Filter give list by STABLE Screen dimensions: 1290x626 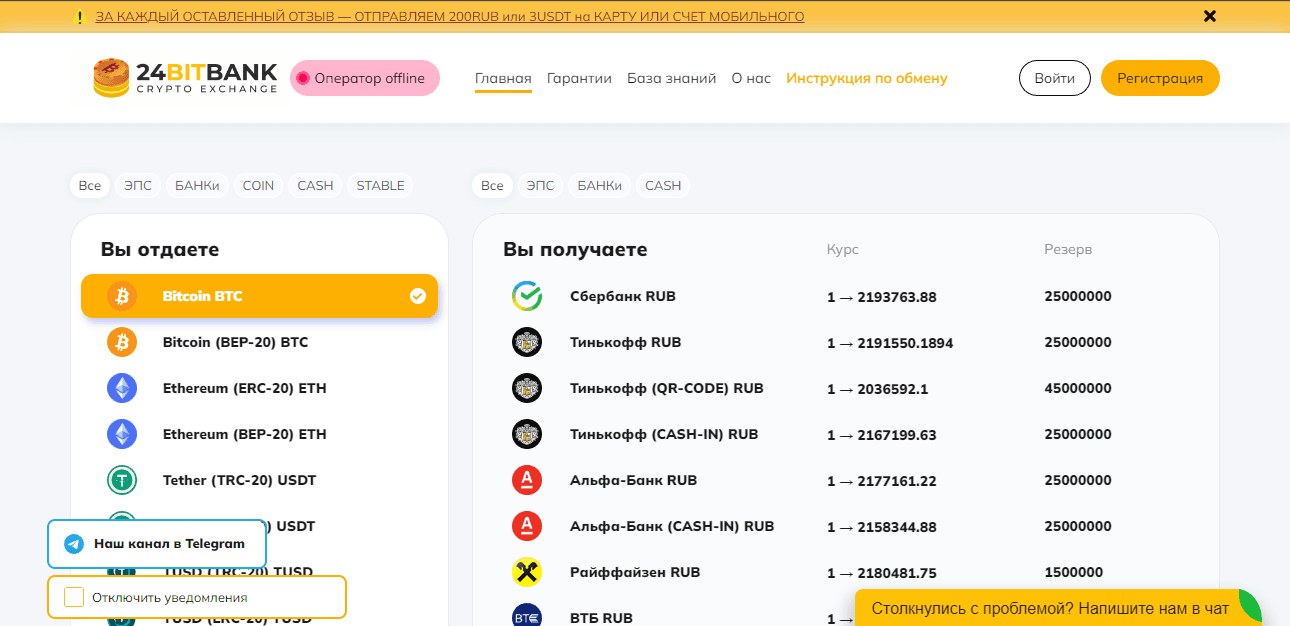click(380, 186)
